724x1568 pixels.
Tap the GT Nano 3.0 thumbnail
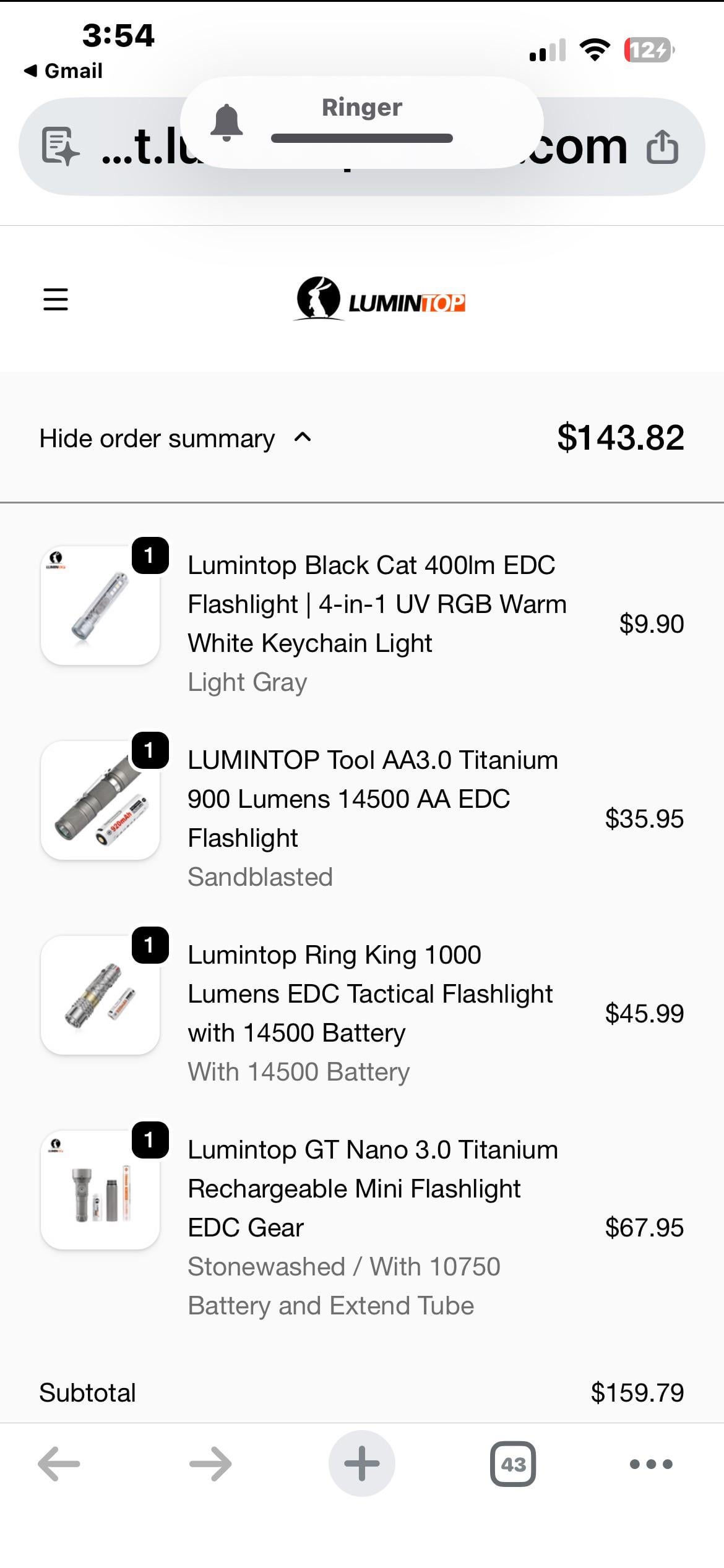tap(100, 1190)
